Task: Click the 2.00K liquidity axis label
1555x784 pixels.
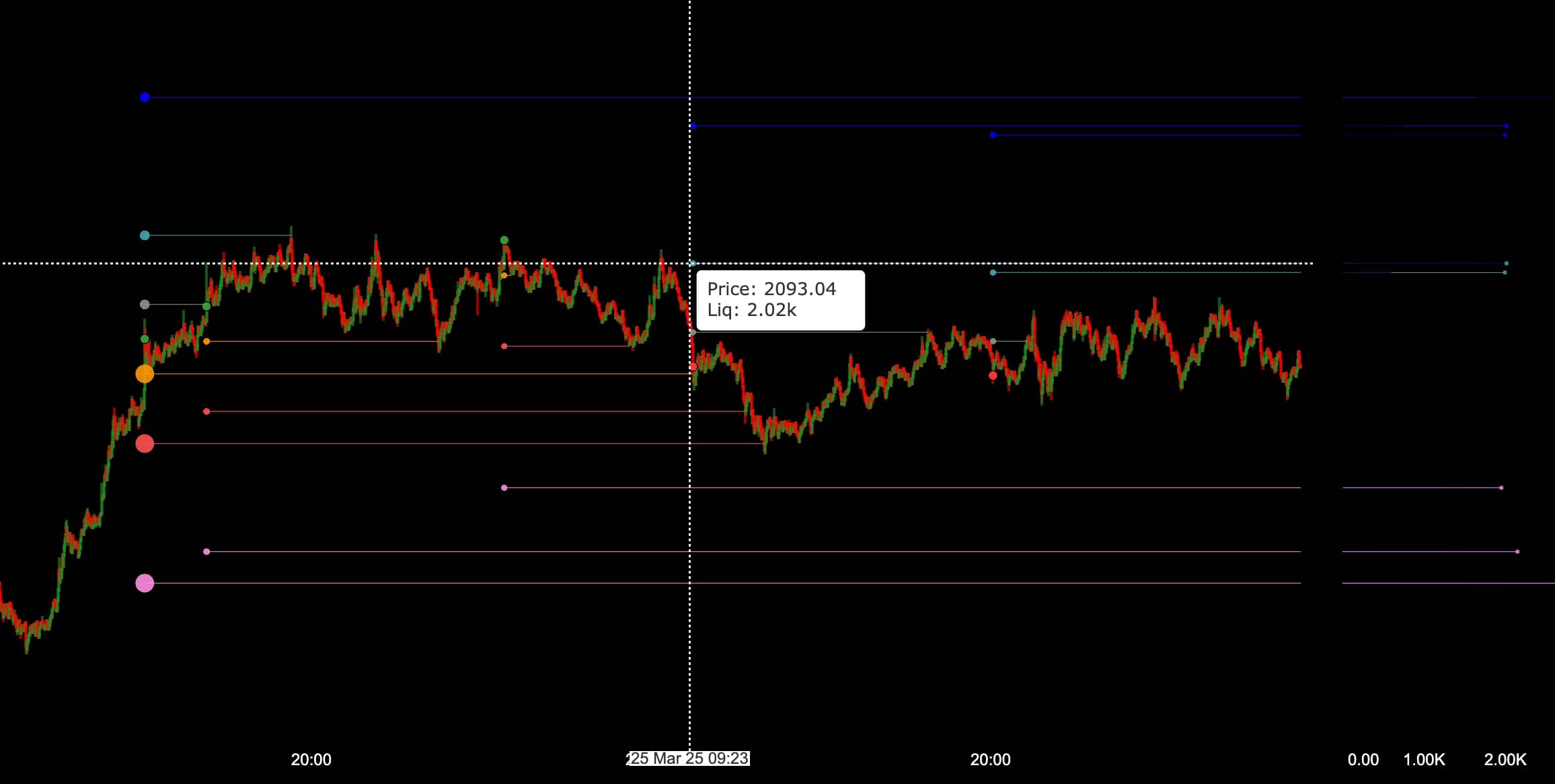Action: [1505, 760]
